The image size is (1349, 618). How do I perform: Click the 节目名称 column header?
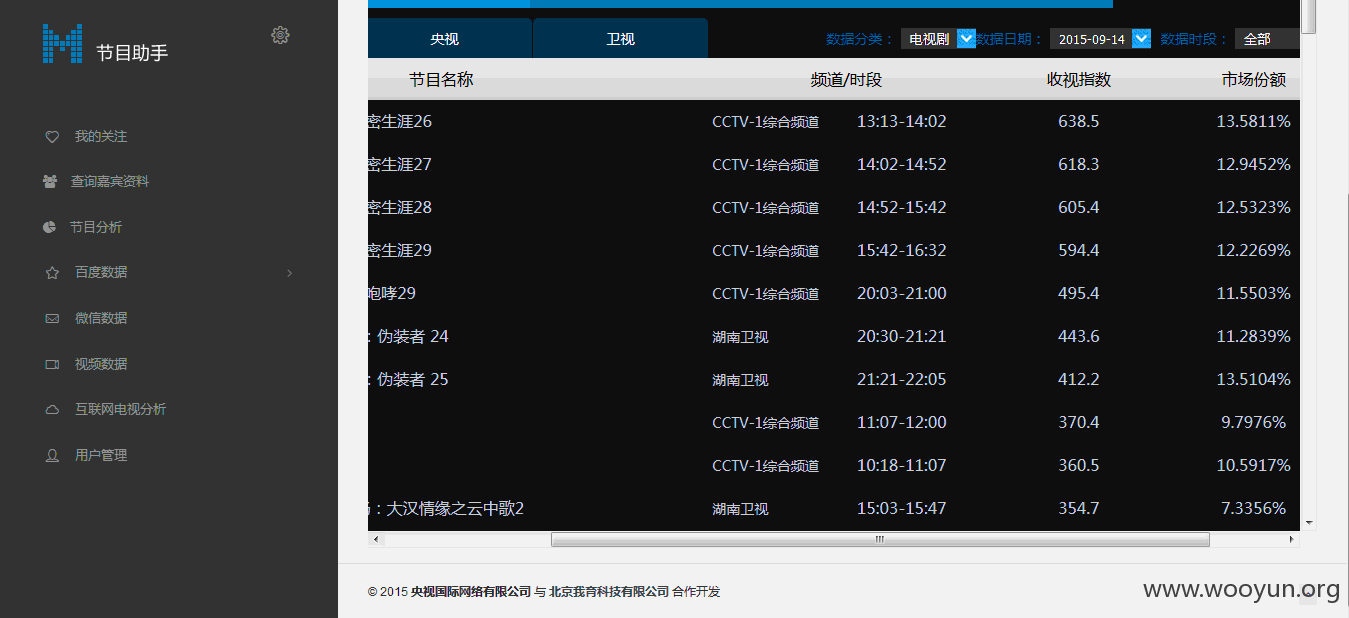(x=441, y=80)
